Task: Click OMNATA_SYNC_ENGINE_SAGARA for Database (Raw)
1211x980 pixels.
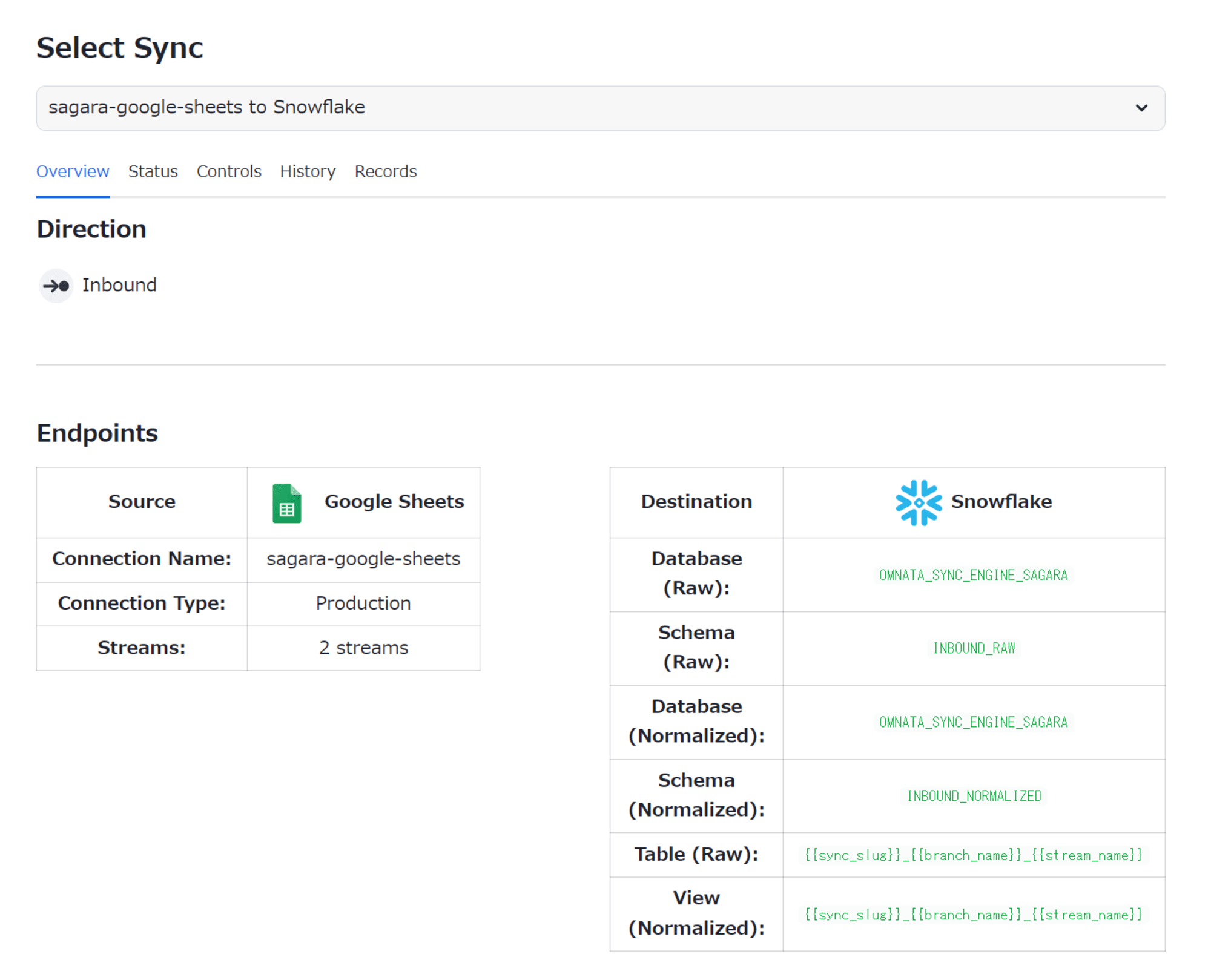Action: [x=973, y=575]
